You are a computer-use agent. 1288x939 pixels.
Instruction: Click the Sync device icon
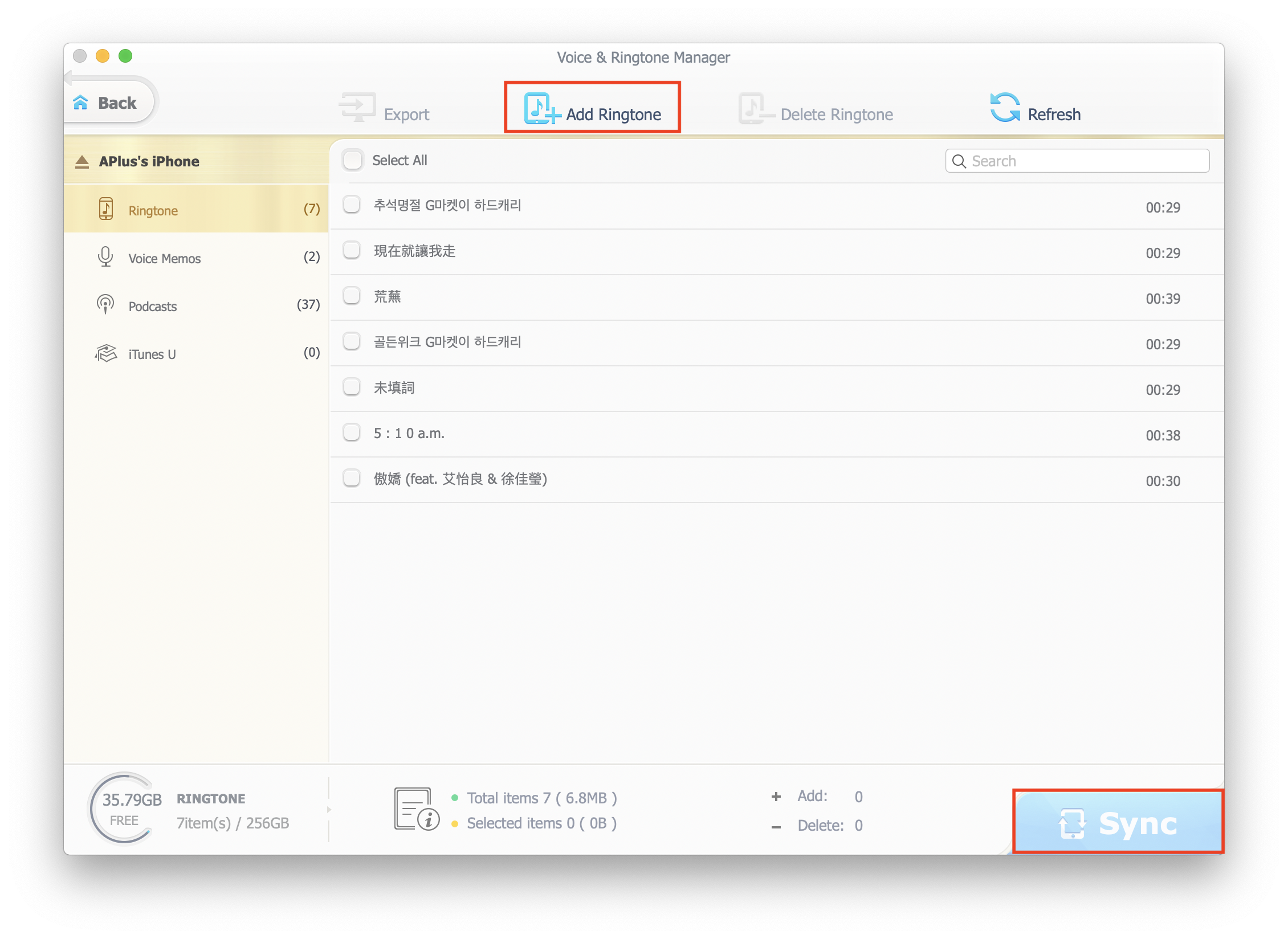[x=1072, y=823]
